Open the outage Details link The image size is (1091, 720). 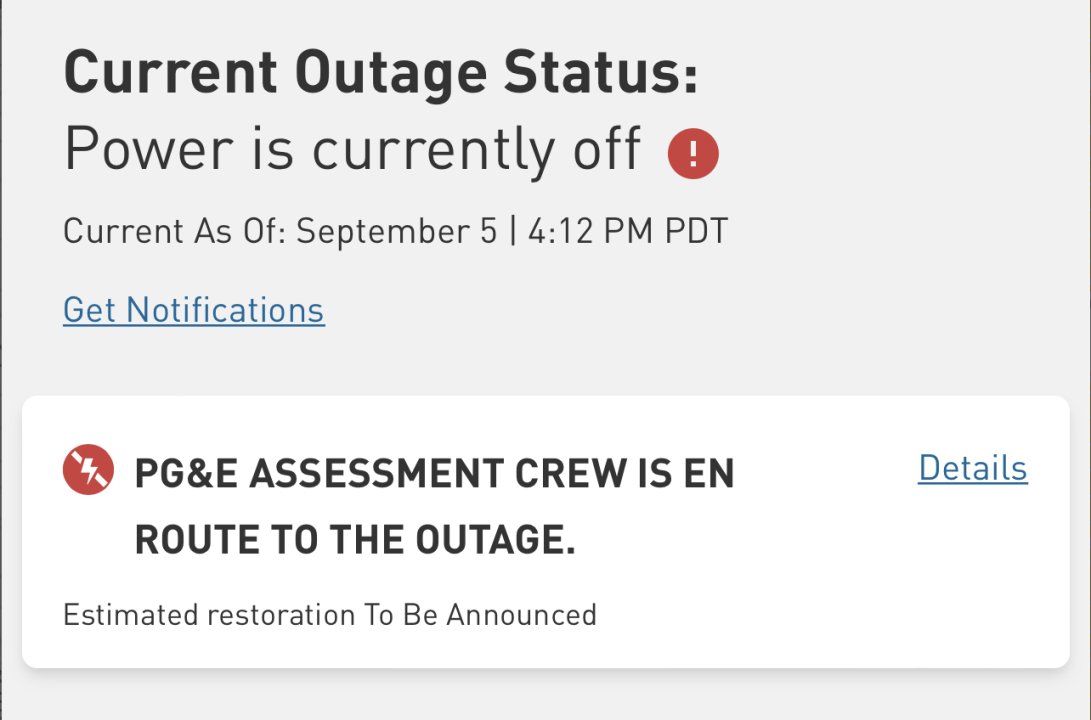972,468
